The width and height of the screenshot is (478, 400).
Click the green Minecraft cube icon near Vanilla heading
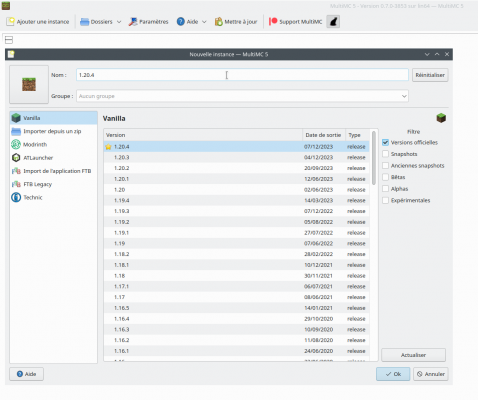[x=441, y=118]
